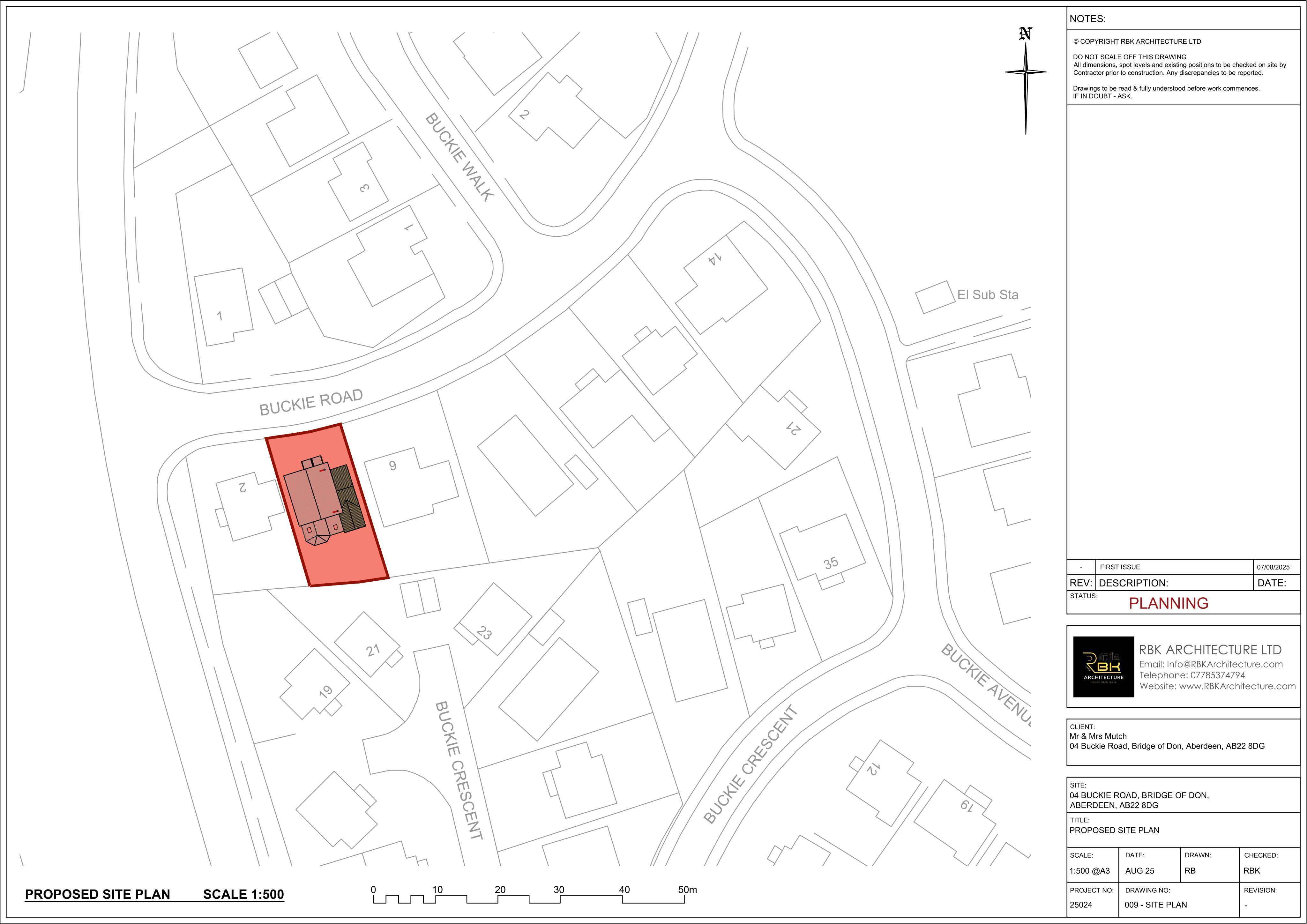The width and height of the screenshot is (1307, 924).
Task: Click the 'CHECKED:' field label
Action: 1261,855
